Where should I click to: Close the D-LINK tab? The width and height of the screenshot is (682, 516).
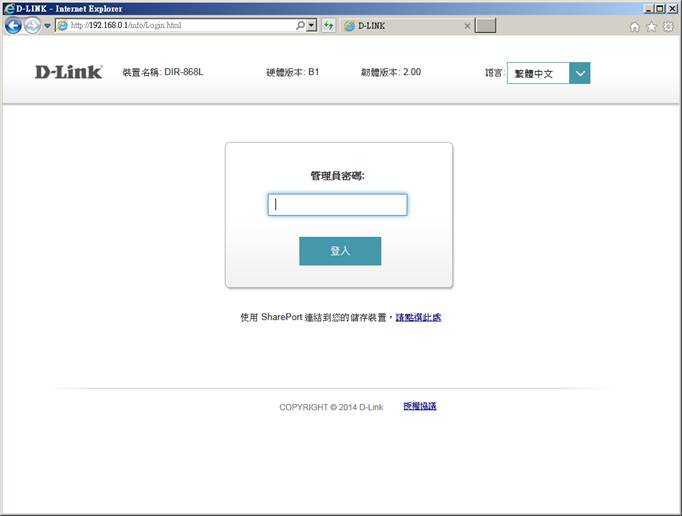point(467,25)
